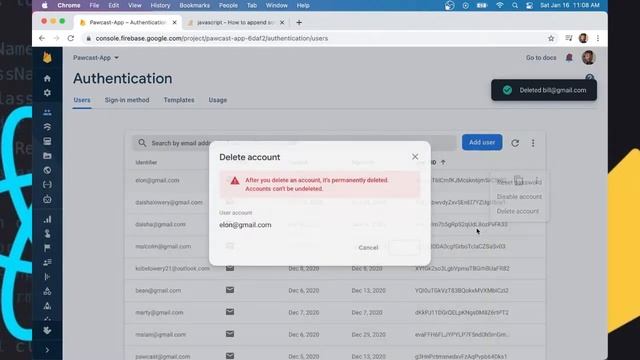Image resolution: width=640 pixels, height=360 pixels.
Task: Go back in Chrome
Action: click(42, 38)
